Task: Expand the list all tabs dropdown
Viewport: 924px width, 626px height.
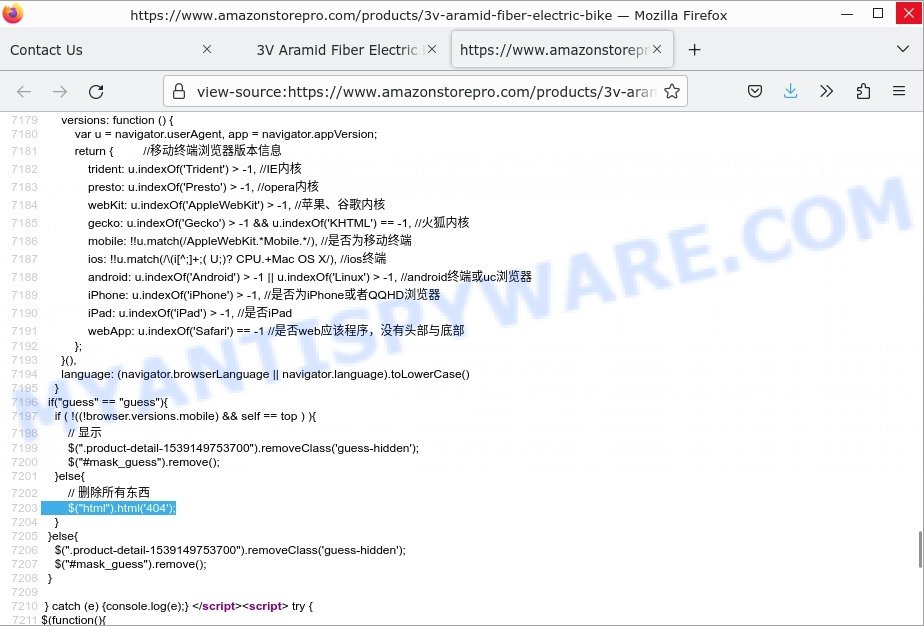Action: [x=903, y=49]
